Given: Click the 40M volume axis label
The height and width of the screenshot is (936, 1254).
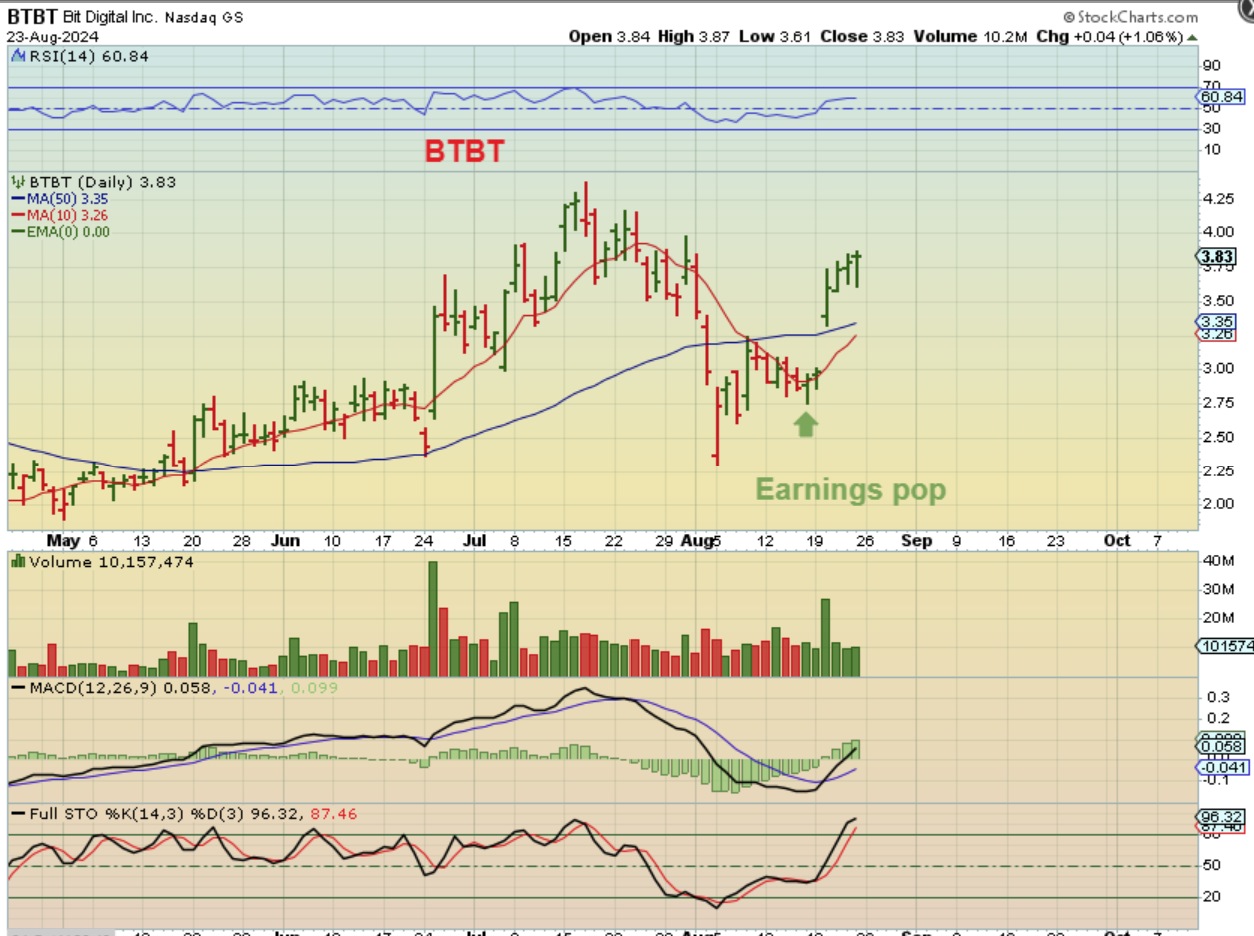Looking at the screenshot, I should 1216,559.
